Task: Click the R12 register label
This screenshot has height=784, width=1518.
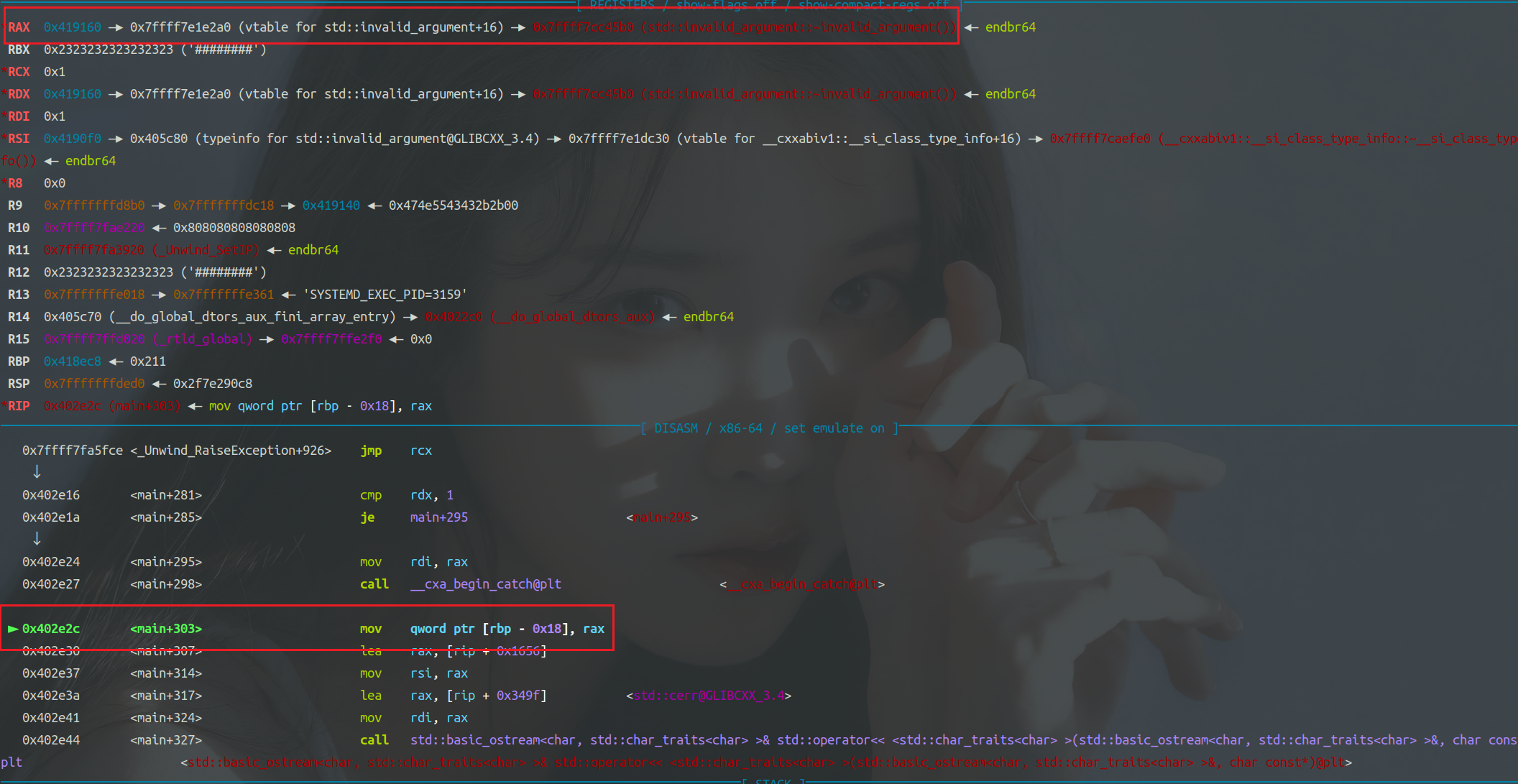Action: click(x=19, y=272)
